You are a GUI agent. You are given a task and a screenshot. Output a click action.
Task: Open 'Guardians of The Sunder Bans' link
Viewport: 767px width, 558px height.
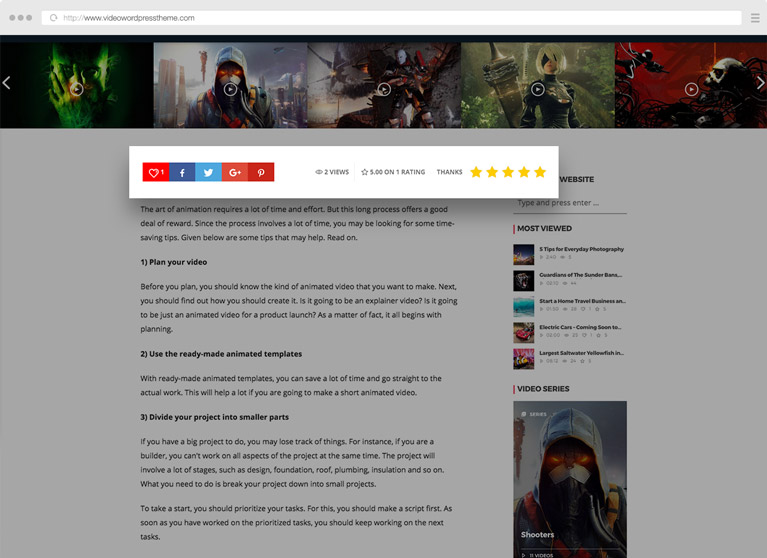coord(581,275)
